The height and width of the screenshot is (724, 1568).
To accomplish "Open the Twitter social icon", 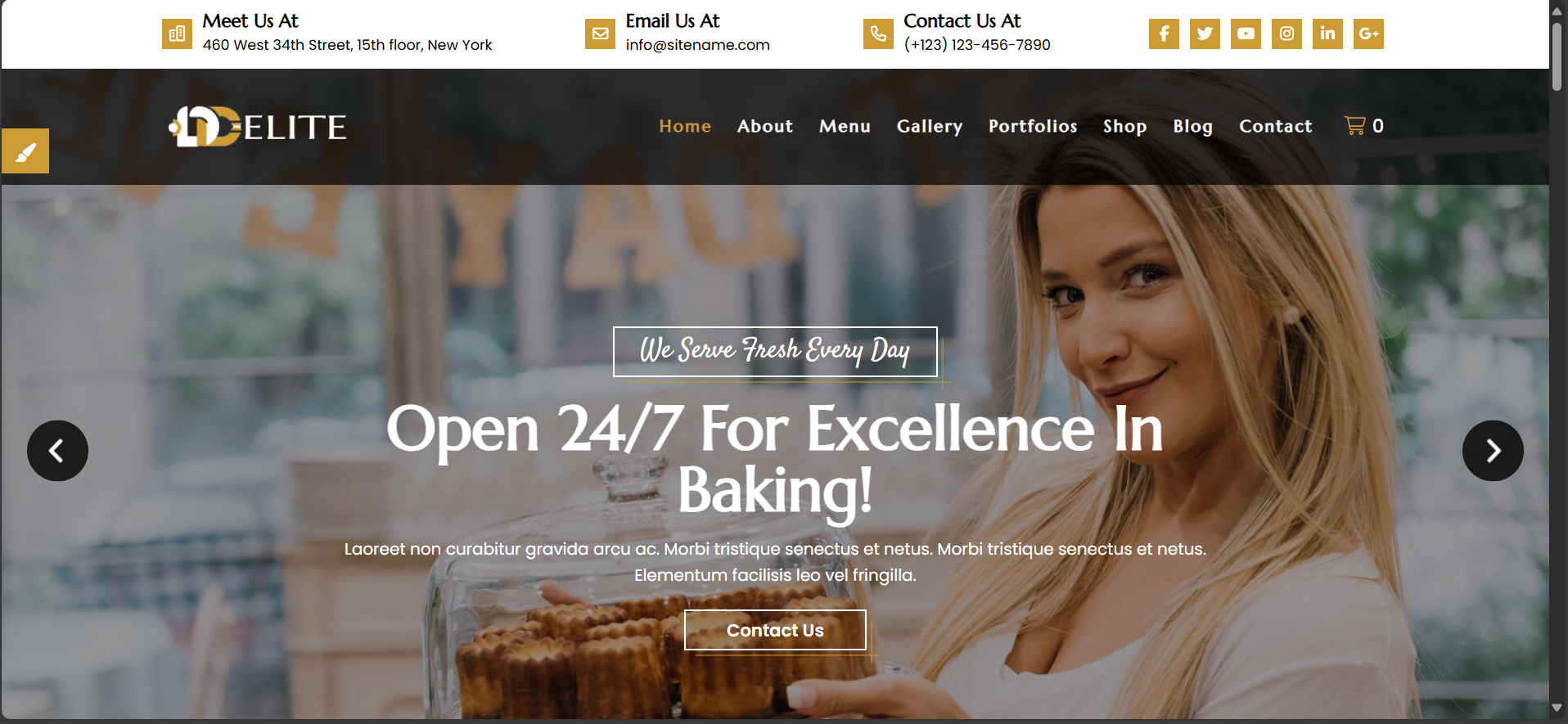I will (1205, 34).
